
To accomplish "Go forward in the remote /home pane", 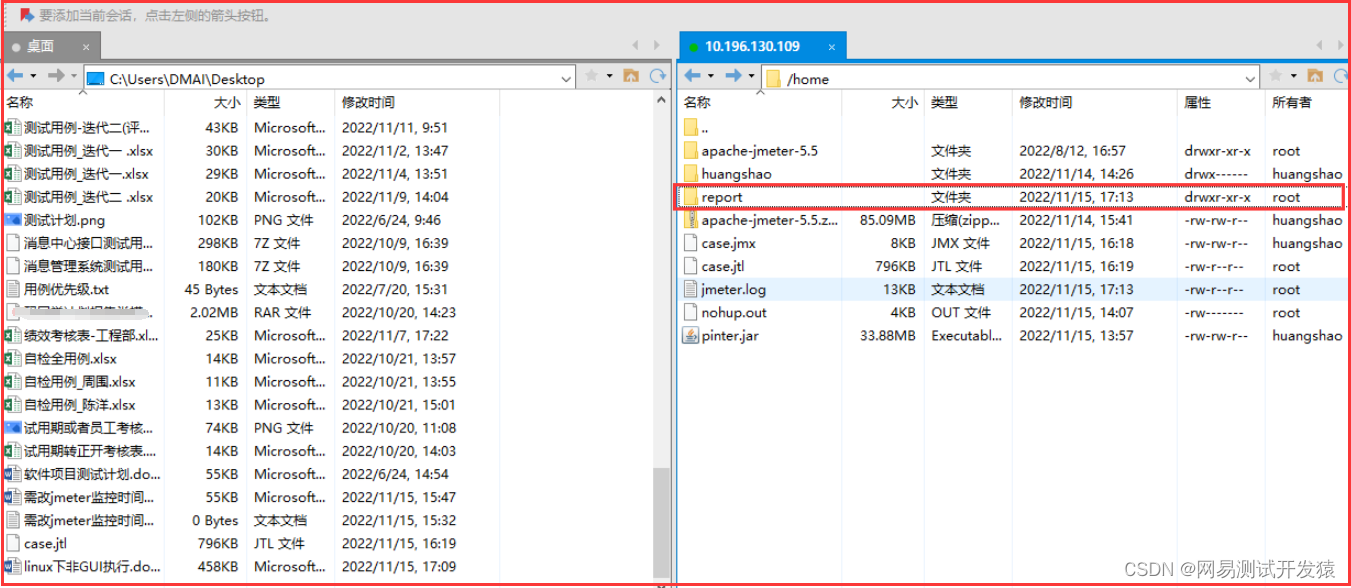I will (733, 76).
